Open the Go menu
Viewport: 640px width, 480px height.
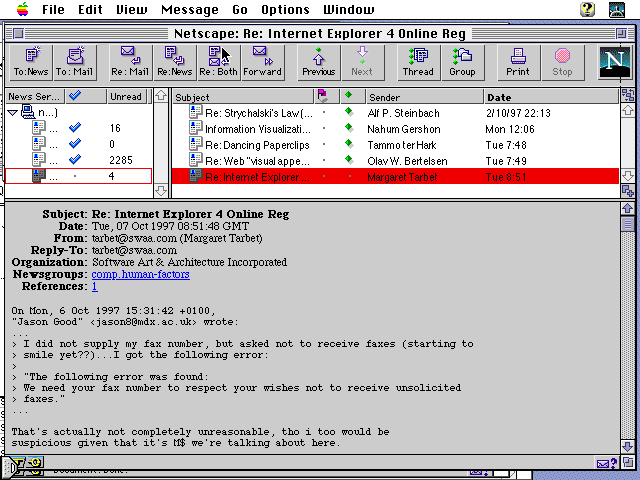pyautogui.click(x=240, y=9)
